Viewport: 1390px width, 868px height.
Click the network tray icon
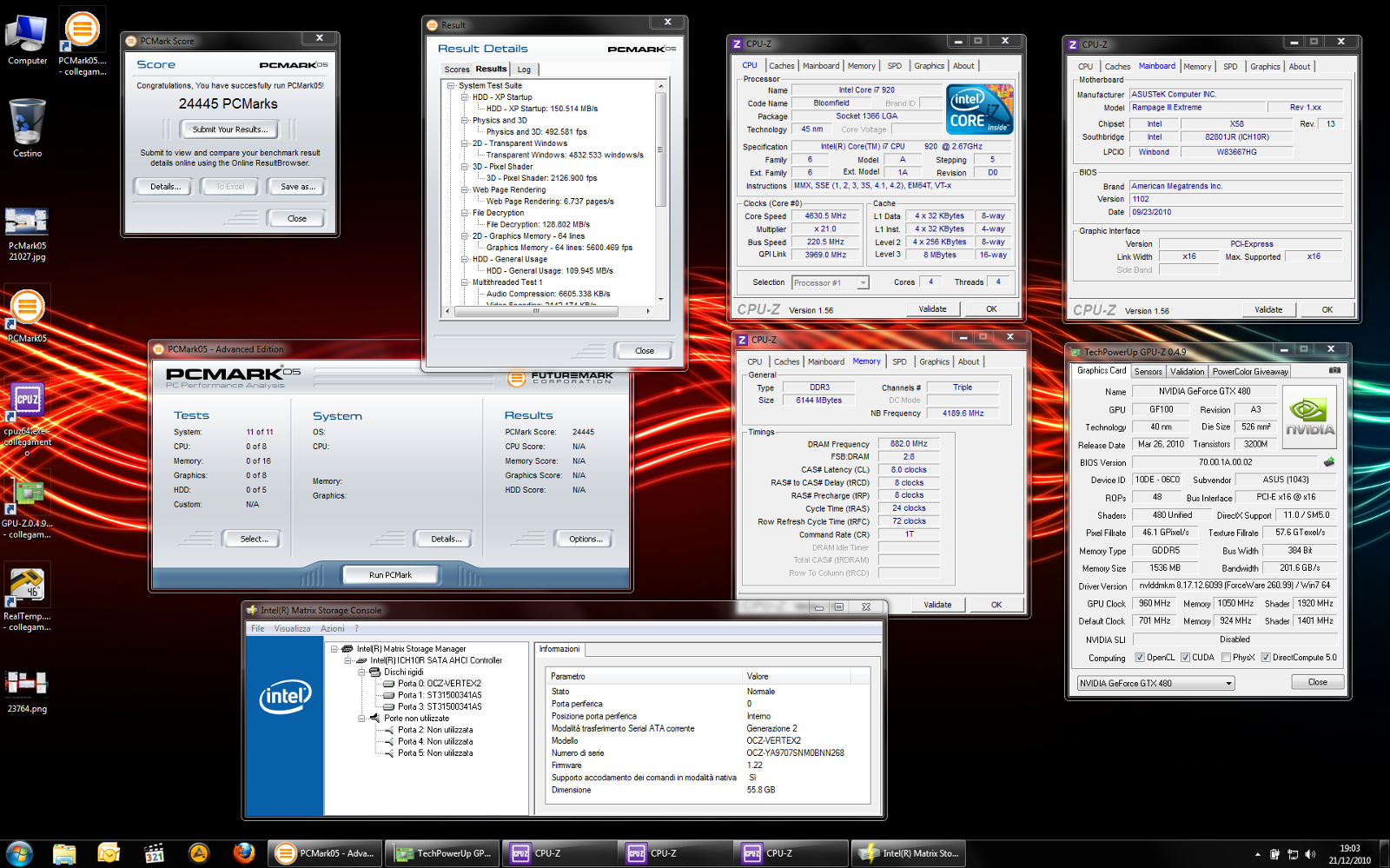click(1293, 854)
